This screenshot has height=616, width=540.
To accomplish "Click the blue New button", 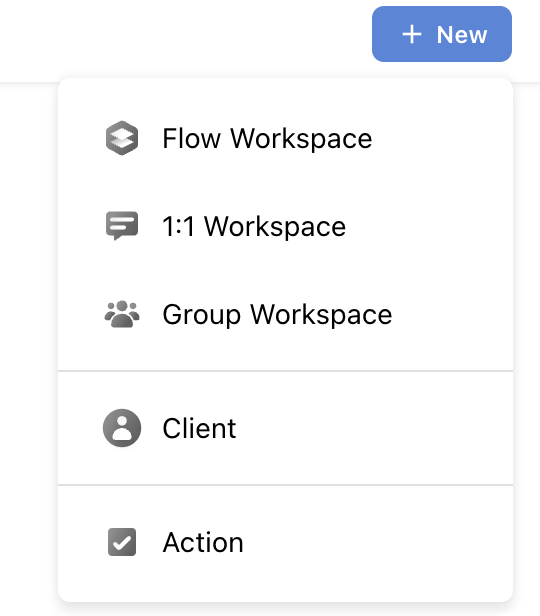I will click(x=442, y=34).
